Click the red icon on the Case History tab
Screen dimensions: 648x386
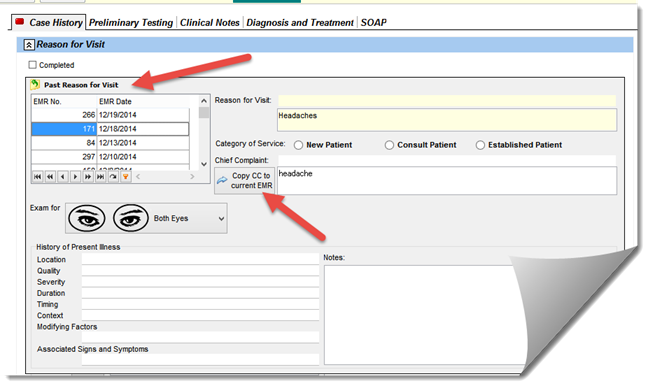[x=19, y=21]
